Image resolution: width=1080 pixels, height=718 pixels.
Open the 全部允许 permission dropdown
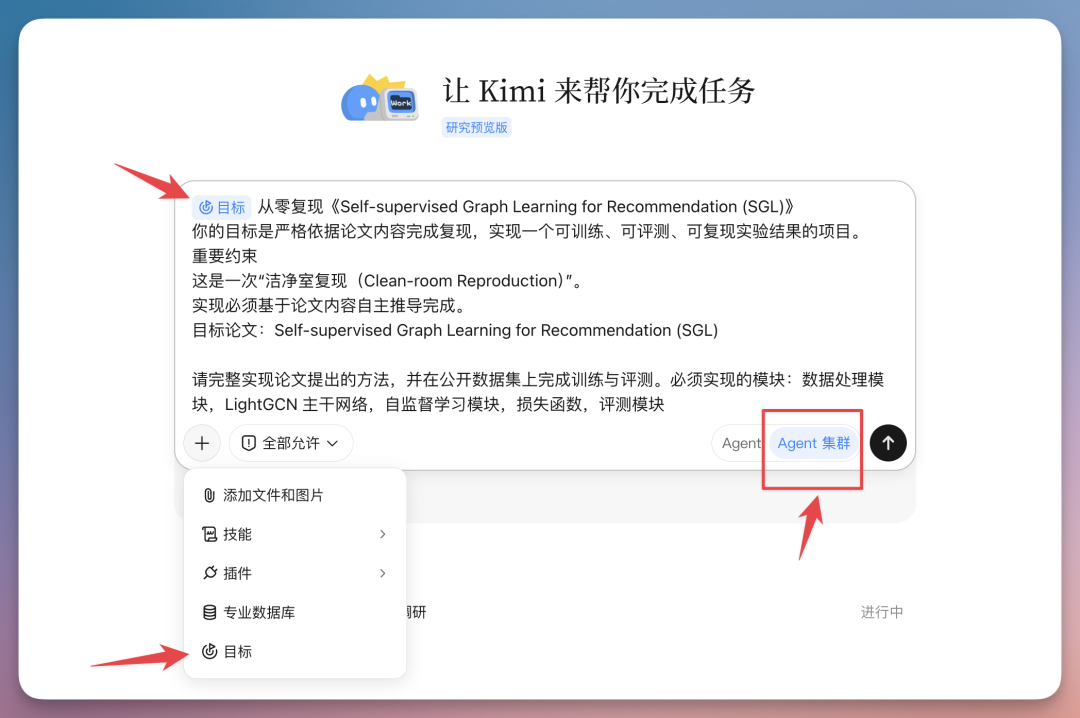click(291, 443)
